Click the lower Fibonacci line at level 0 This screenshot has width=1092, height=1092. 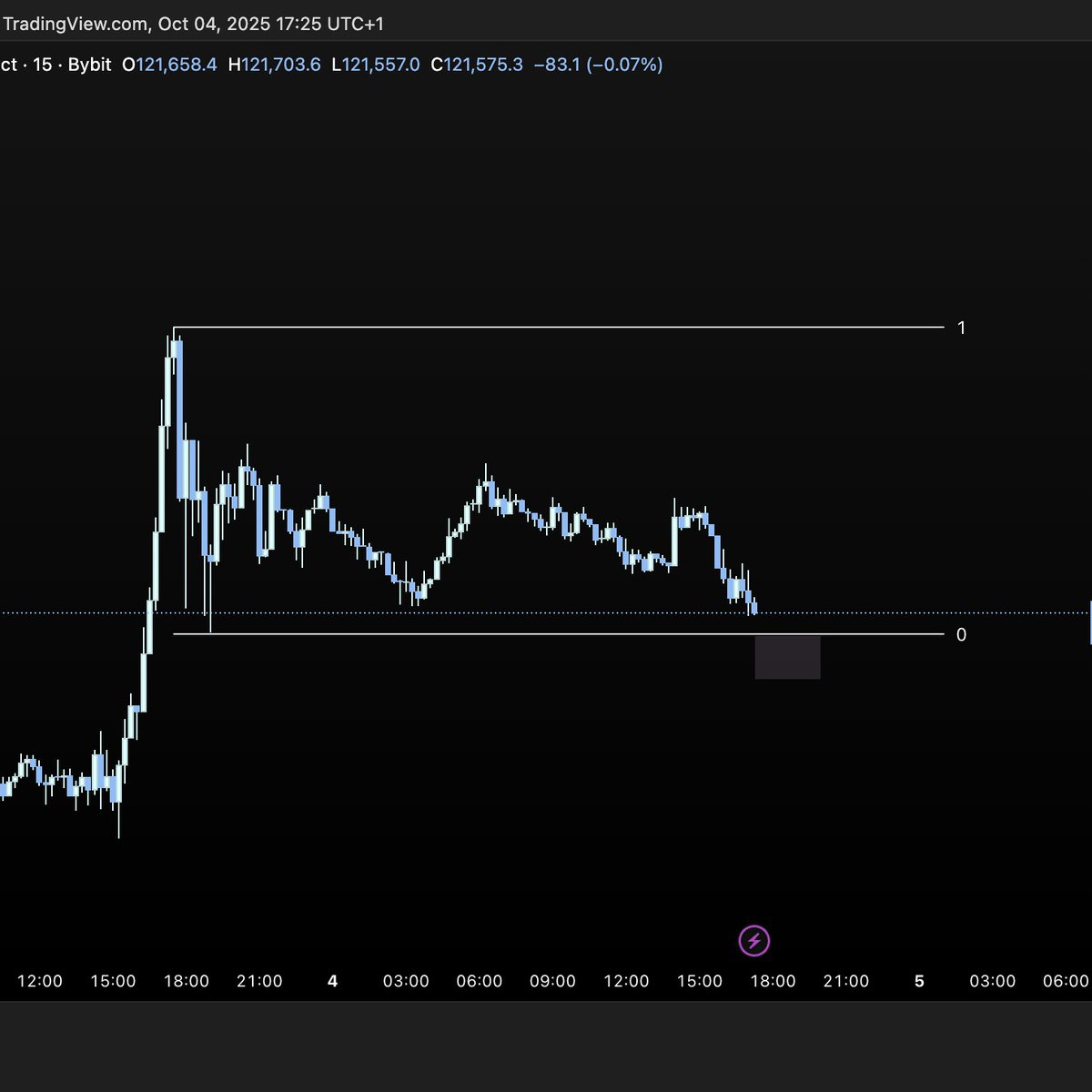click(x=559, y=634)
